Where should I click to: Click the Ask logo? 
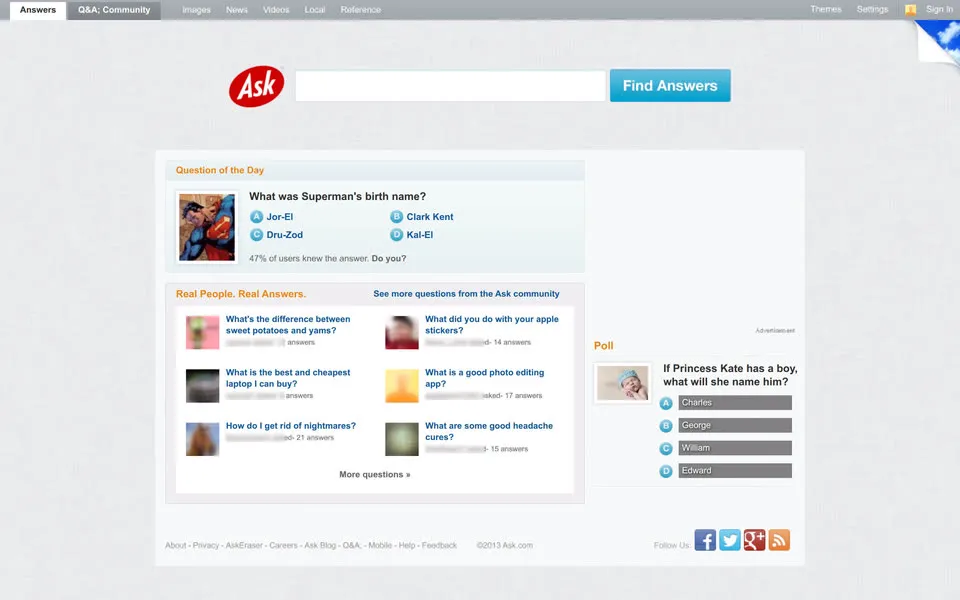tap(257, 86)
